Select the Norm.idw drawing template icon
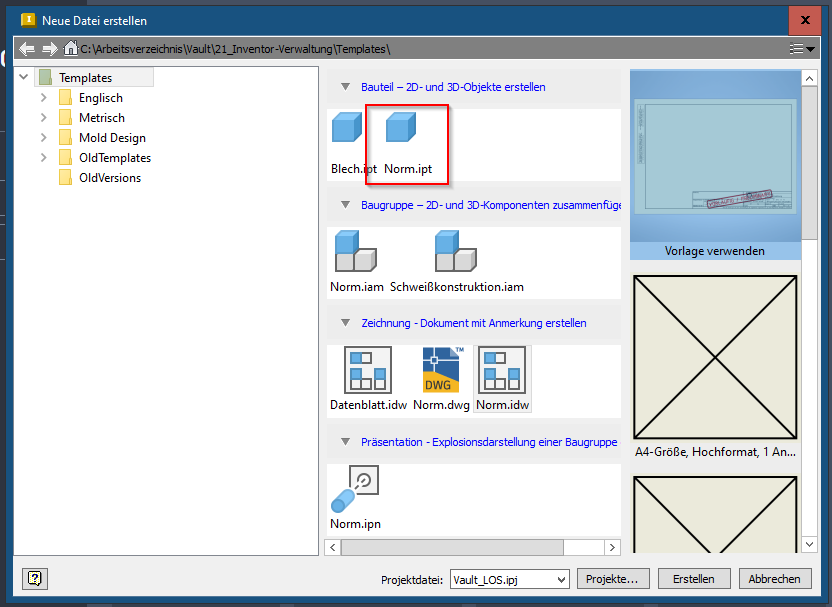The image size is (832, 607). click(x=502, y=370)
